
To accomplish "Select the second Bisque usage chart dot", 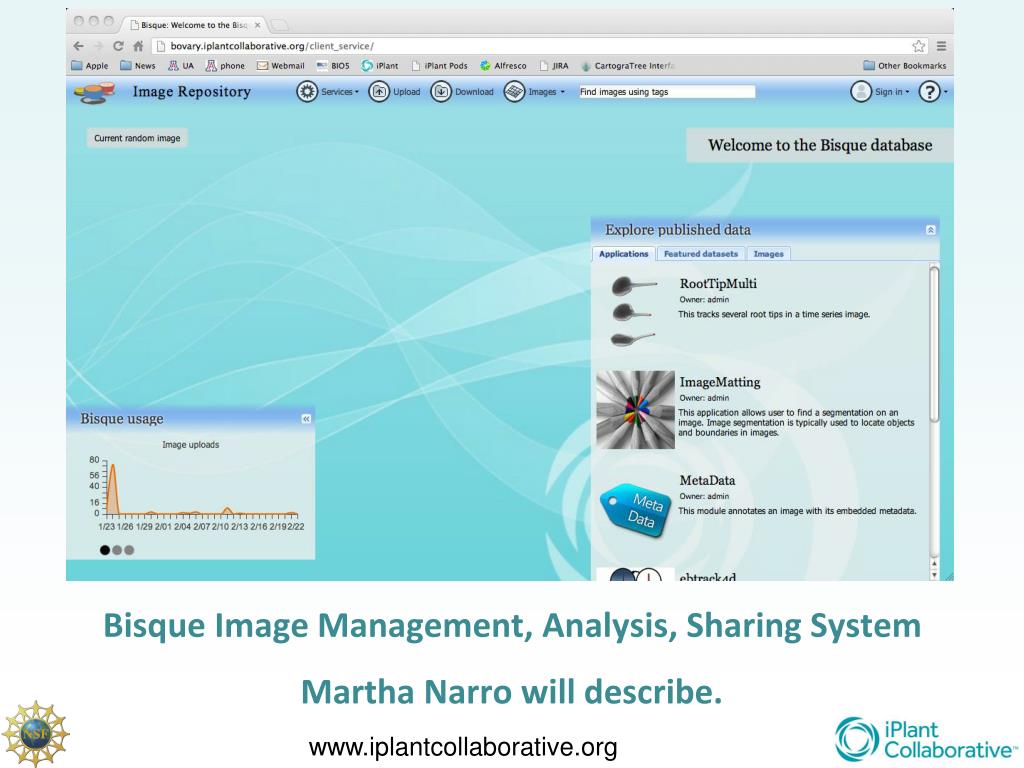I will pos(117,550).
